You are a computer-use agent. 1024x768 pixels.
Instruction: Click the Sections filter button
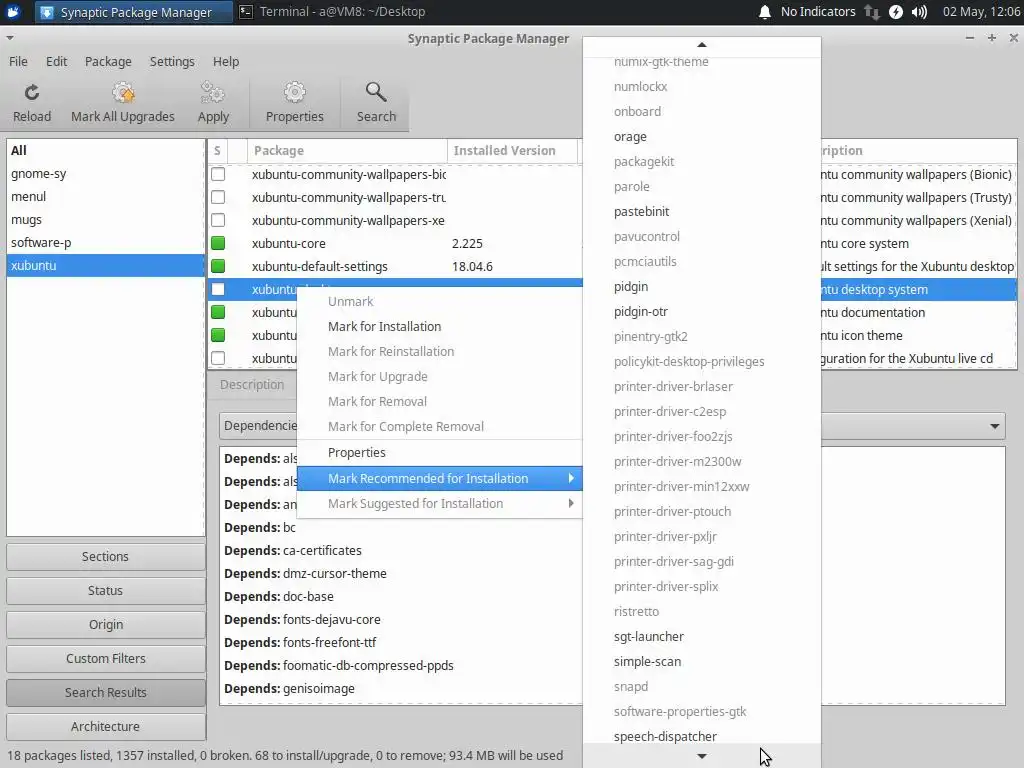[106, 556]
